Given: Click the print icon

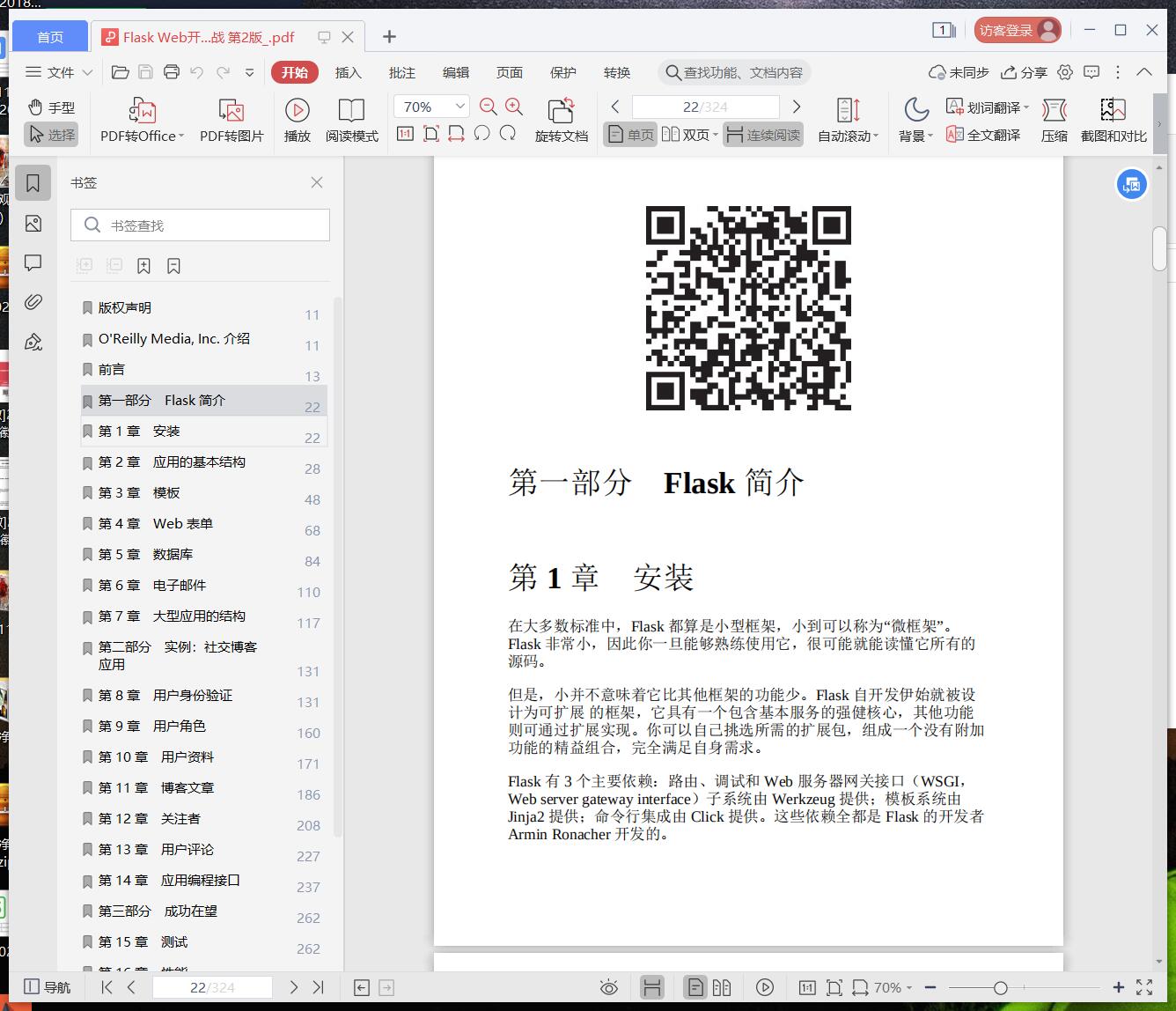Looking at the screenshot, I should pyautogui.click(x=172, y=72).
